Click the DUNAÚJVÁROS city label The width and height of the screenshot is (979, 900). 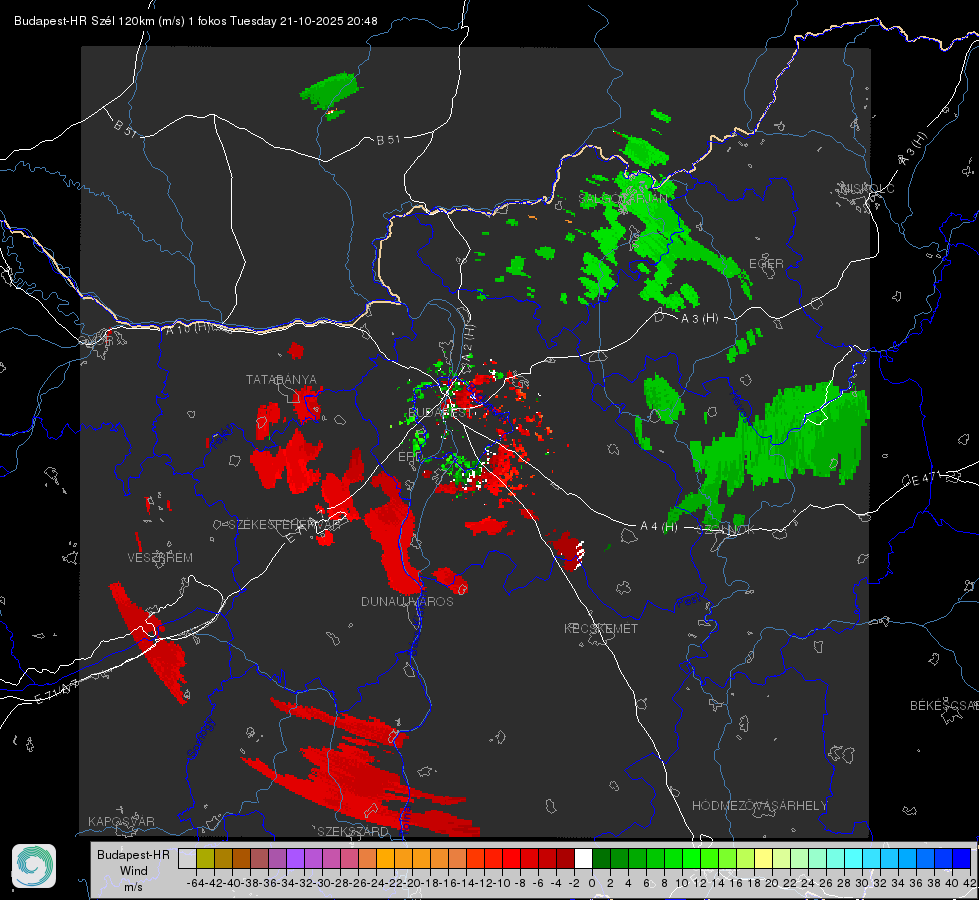pos(407,601)
